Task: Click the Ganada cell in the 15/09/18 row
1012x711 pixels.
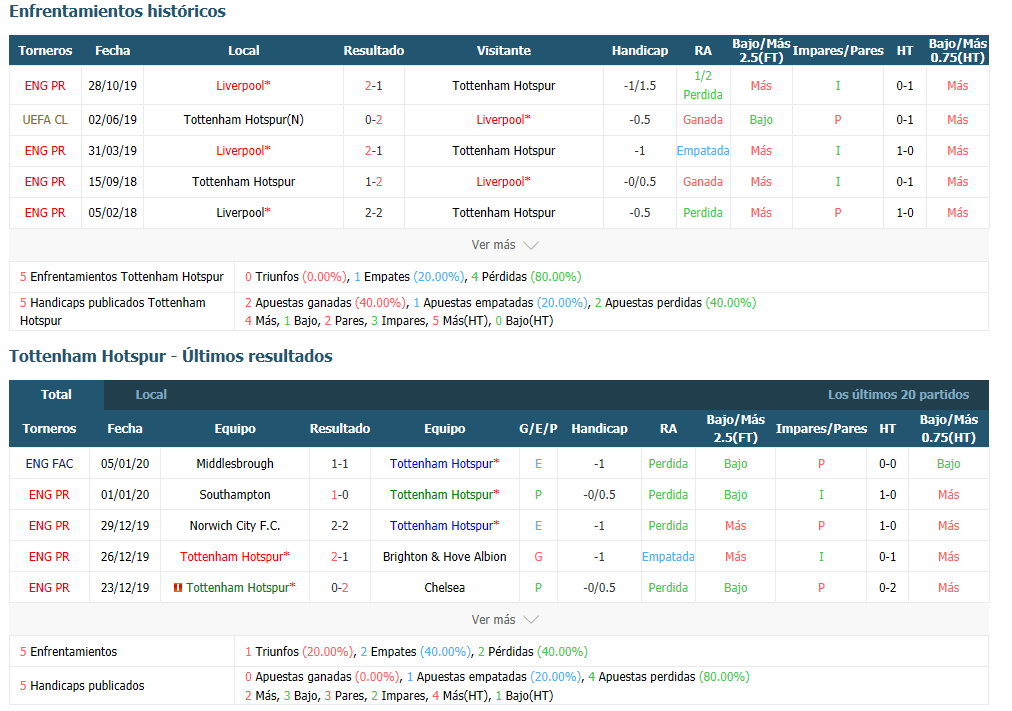Action: tap(703, 182)
